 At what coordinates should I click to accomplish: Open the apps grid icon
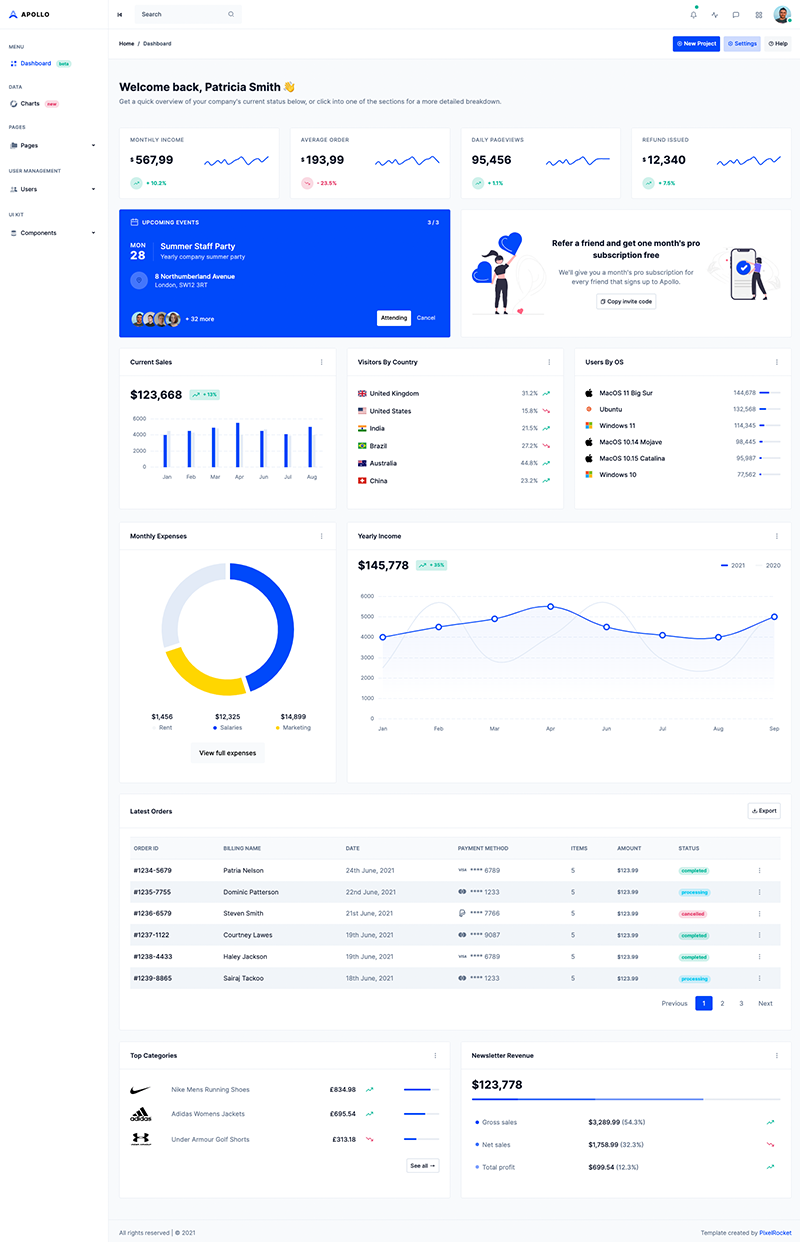[758, 15]
